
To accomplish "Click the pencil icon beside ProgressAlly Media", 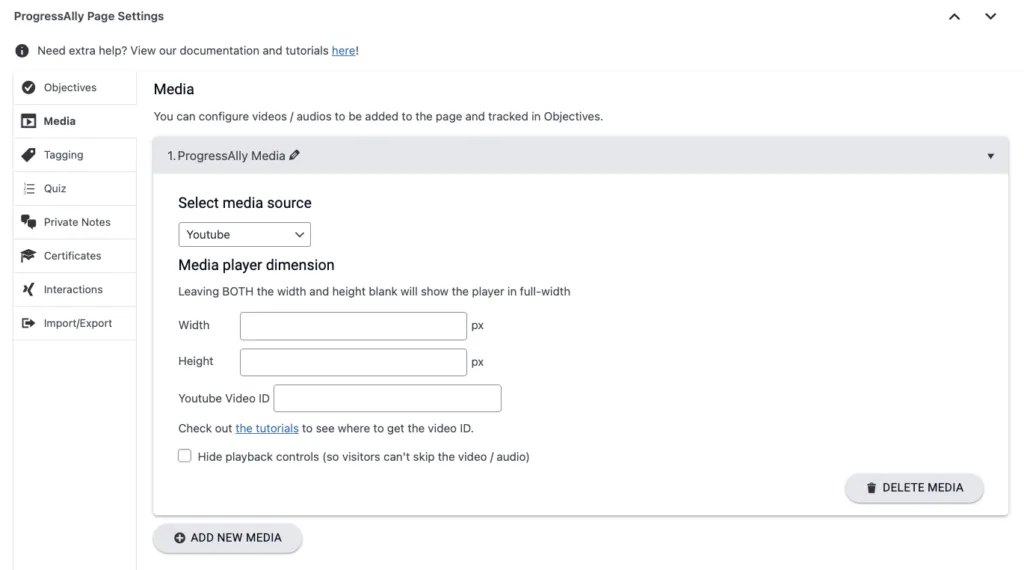I will point(294,156).
